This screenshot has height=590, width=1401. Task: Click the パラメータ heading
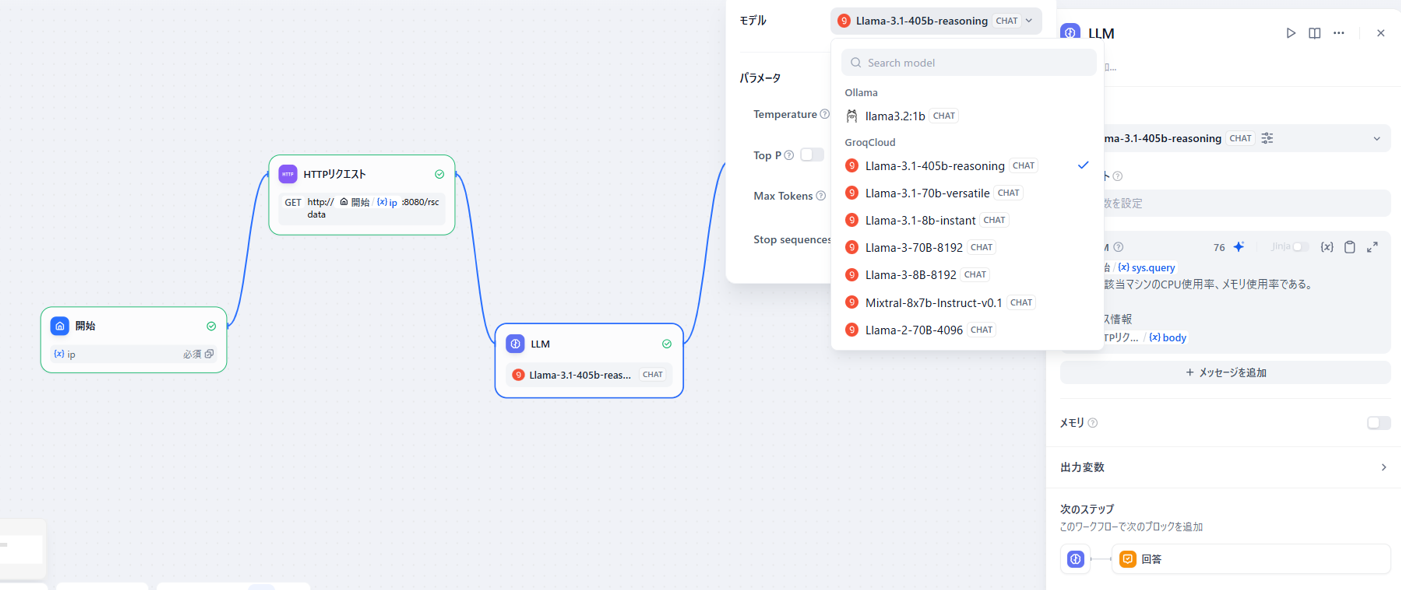click(760, 78)
